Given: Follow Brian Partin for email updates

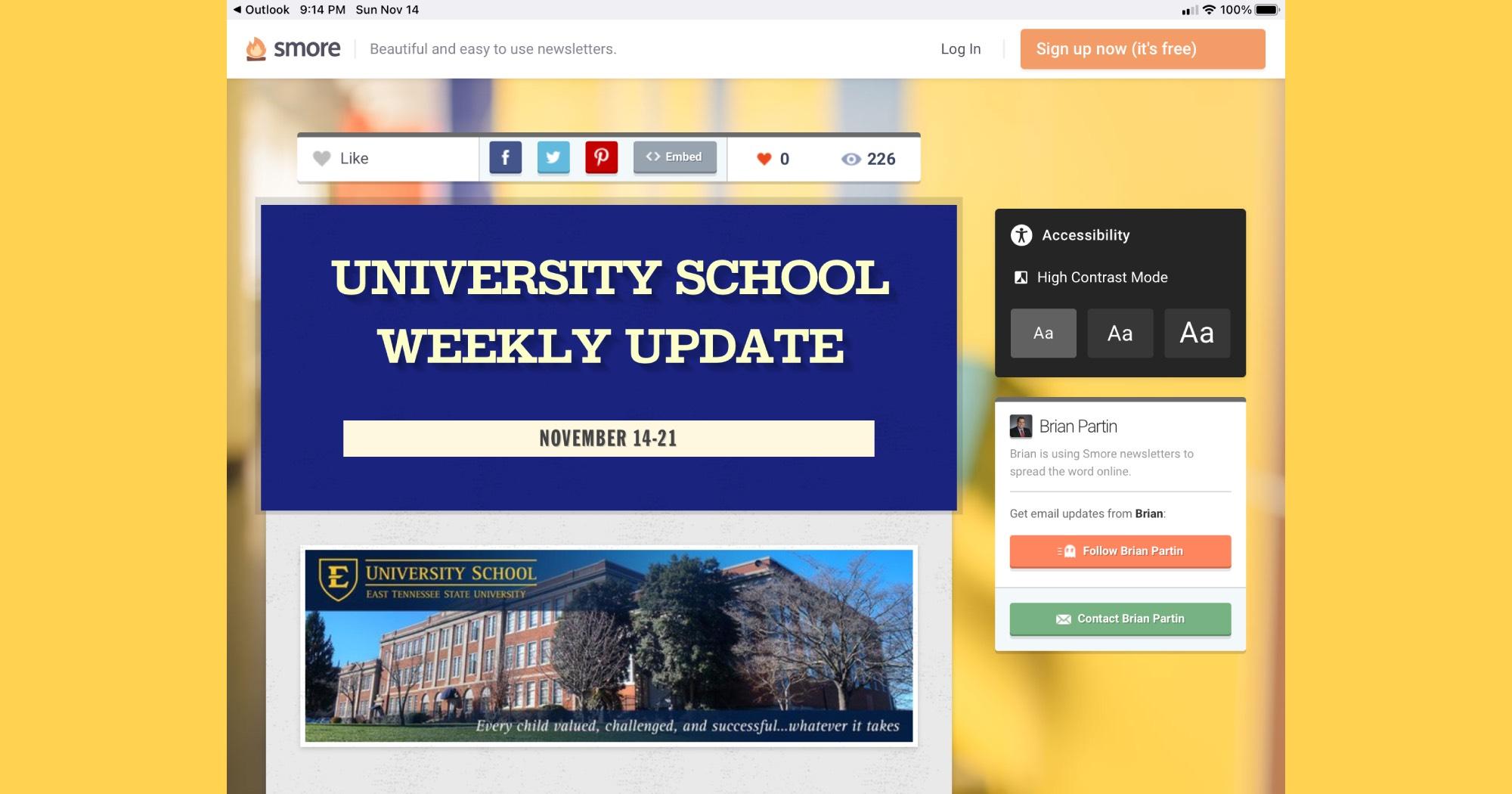Looking at the screenshot, I should tap(1120, 551).
